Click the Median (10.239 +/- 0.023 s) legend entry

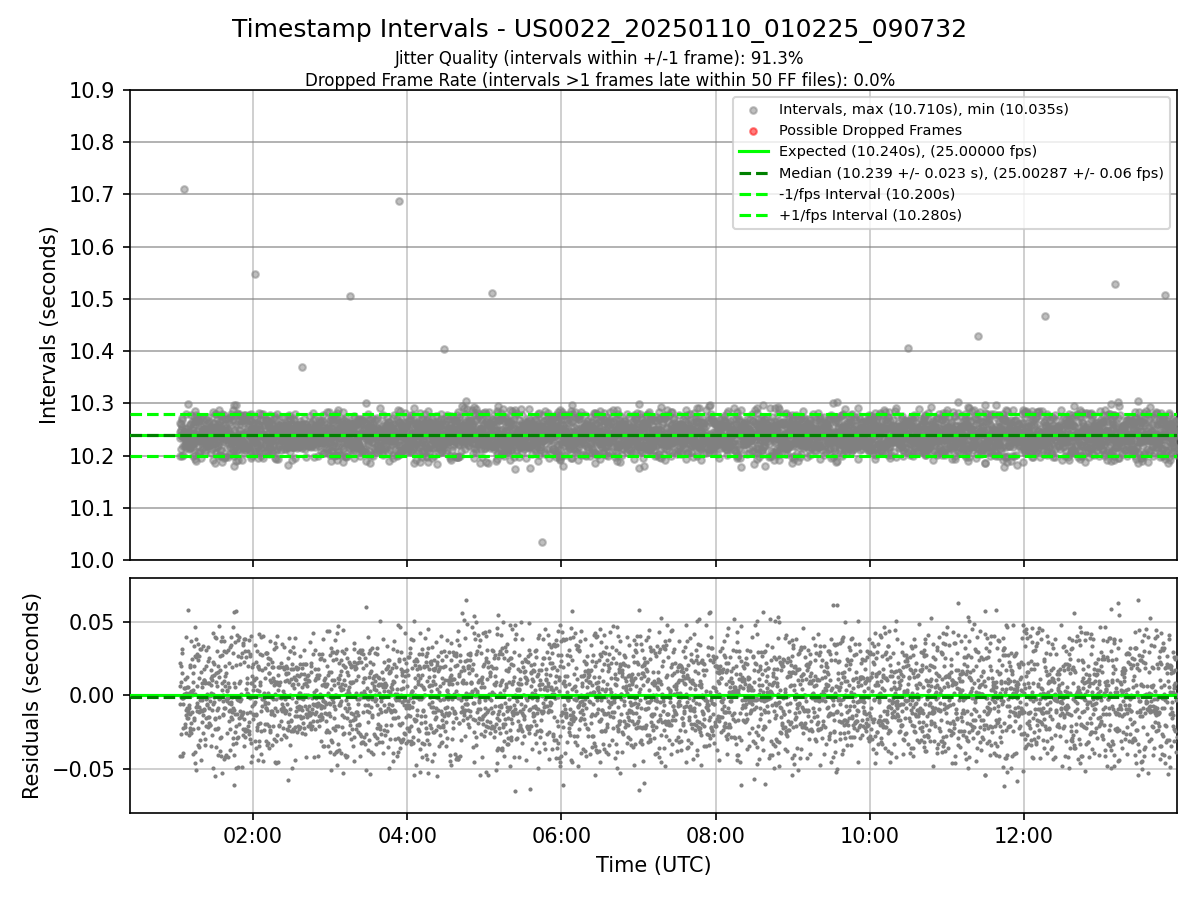coord(971,172)
